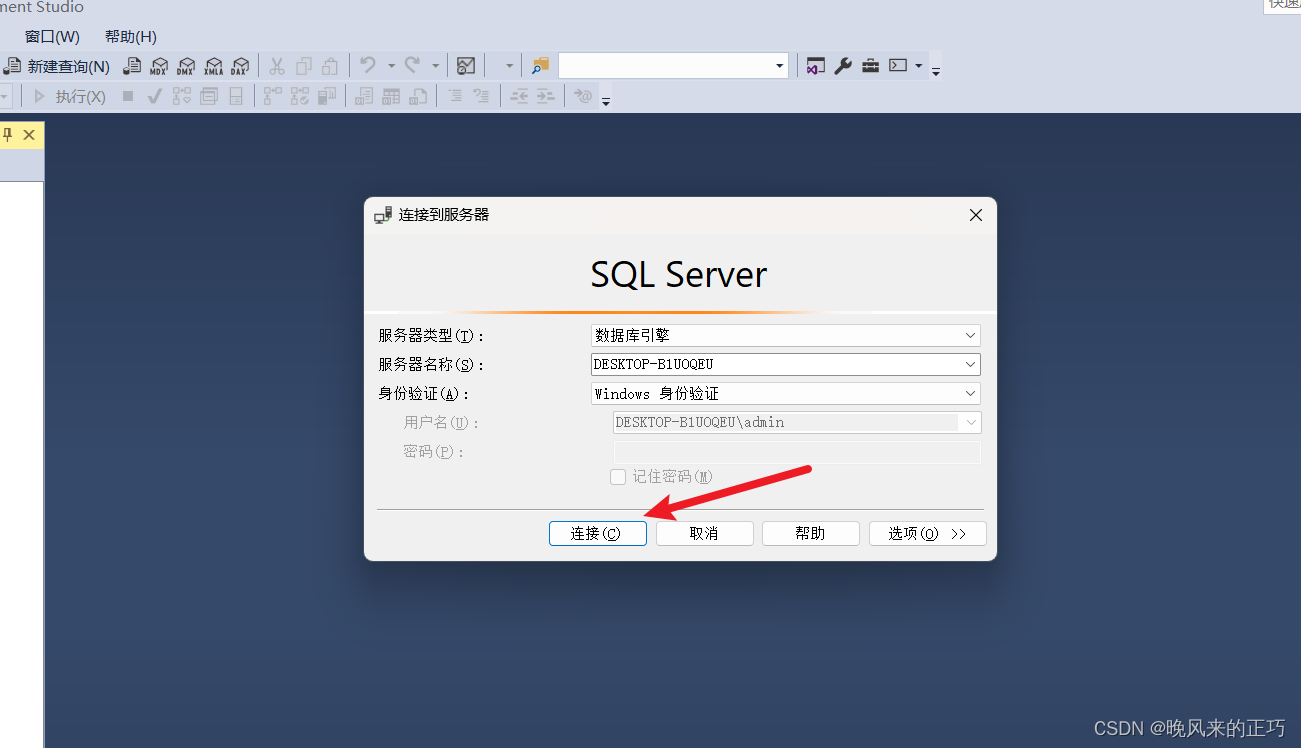Open a new DAX query
Screen dimensions: 1301x748
click(x=240, y=66)
